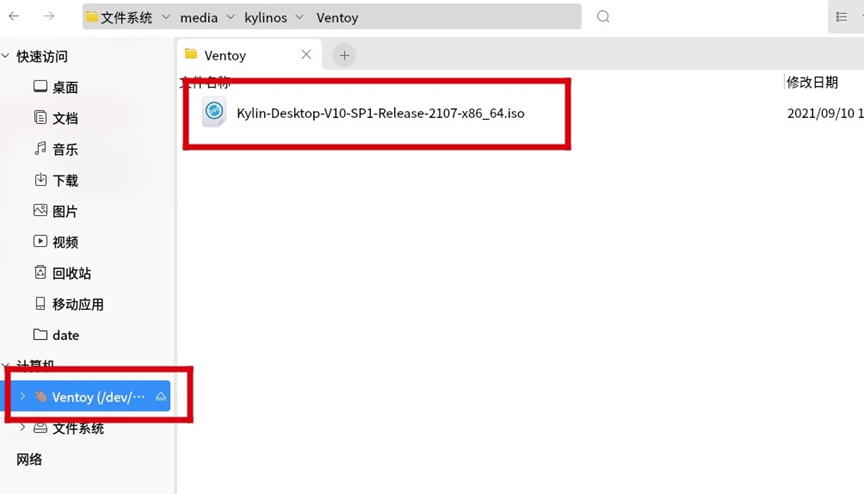Select the Kylin-Desktop-V10-SP1 ISO file
The width and height of the screenshot is (864, 494).
(380, 113)
